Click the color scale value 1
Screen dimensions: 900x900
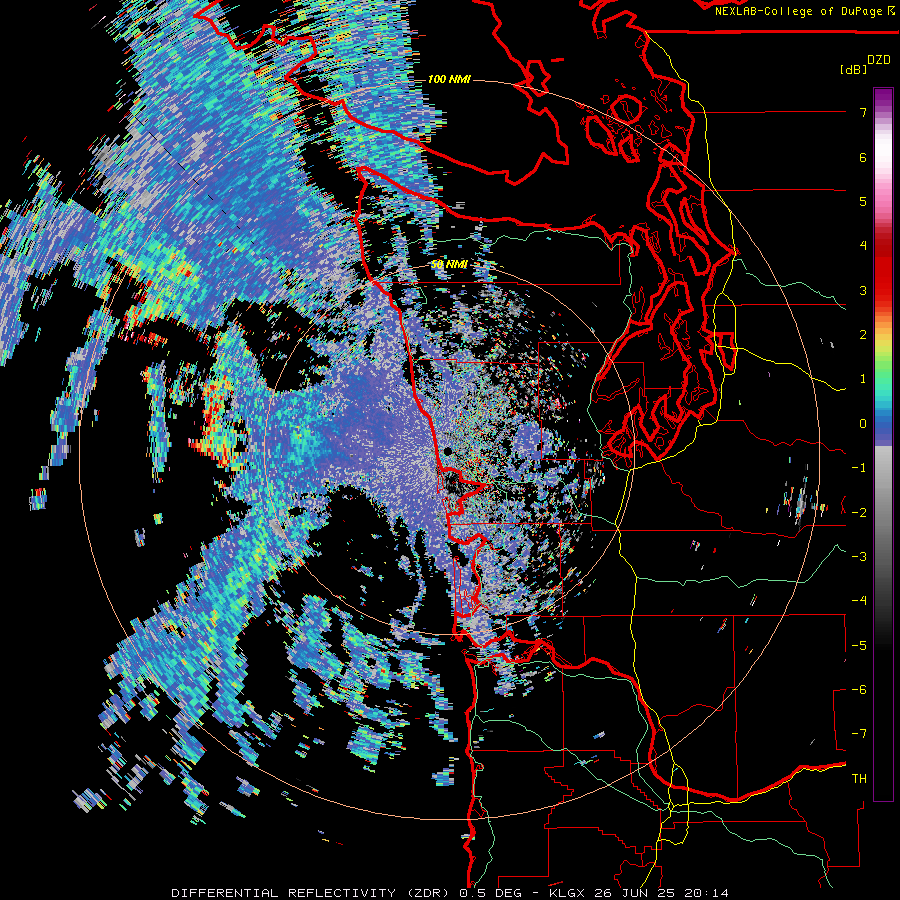coord(863,379)
